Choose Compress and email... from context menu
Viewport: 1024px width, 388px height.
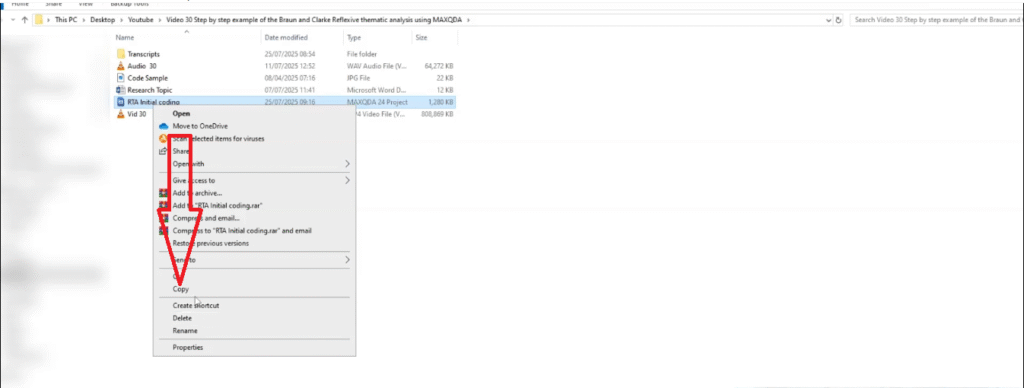coord(206,218)
